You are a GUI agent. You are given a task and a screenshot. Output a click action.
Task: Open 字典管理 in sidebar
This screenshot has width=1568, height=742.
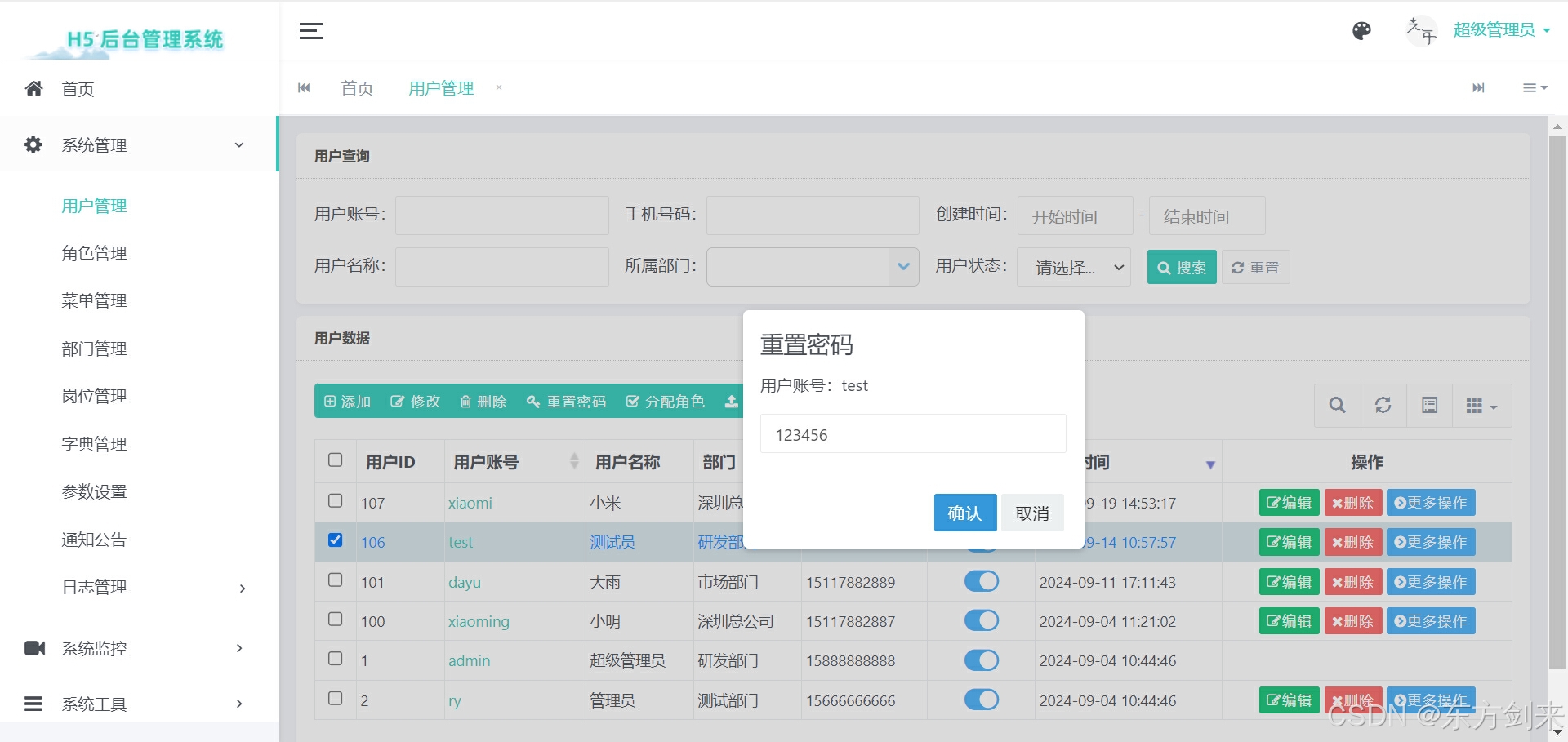click(x=94, y=444)
